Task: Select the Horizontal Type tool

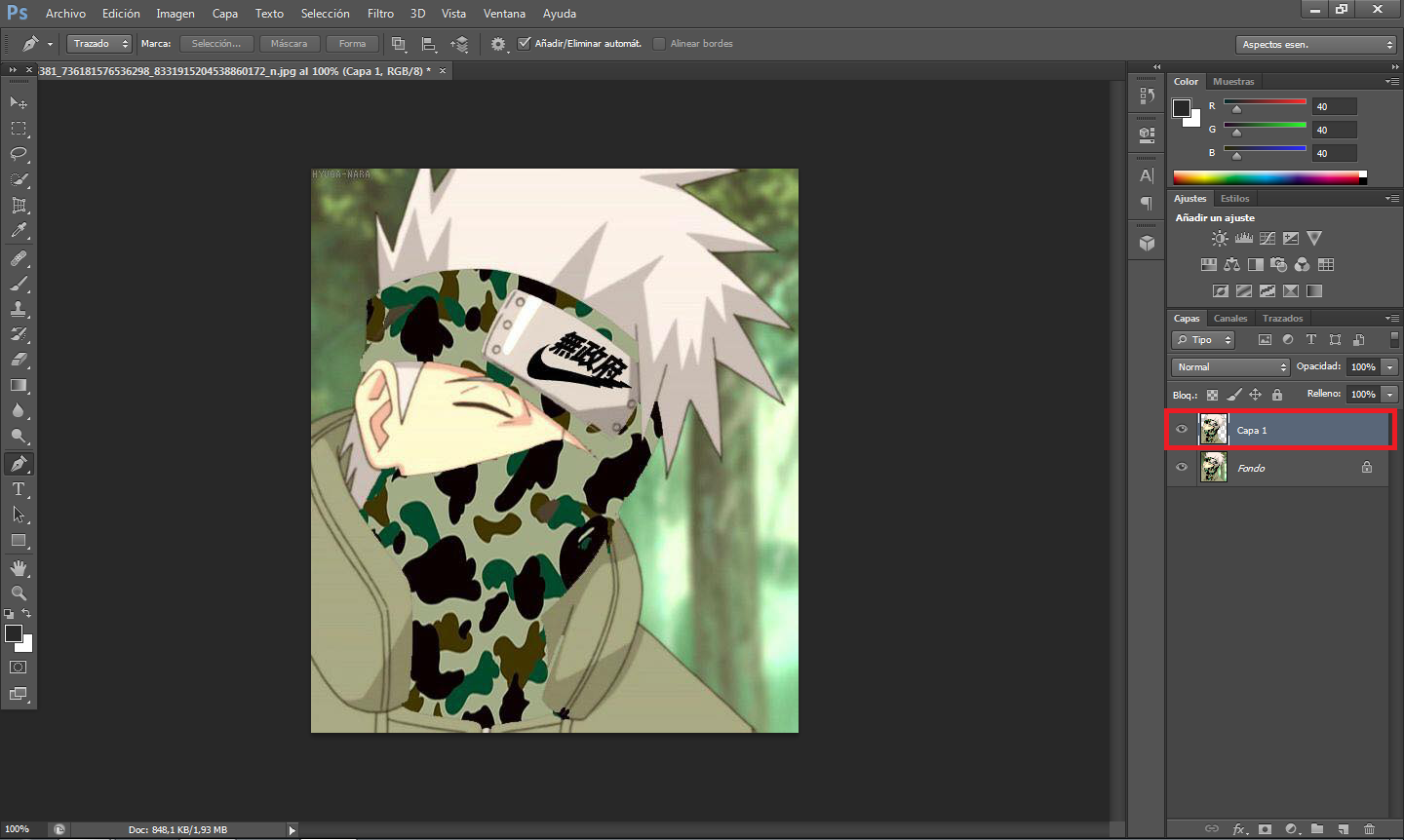Action: pos(19,489)
